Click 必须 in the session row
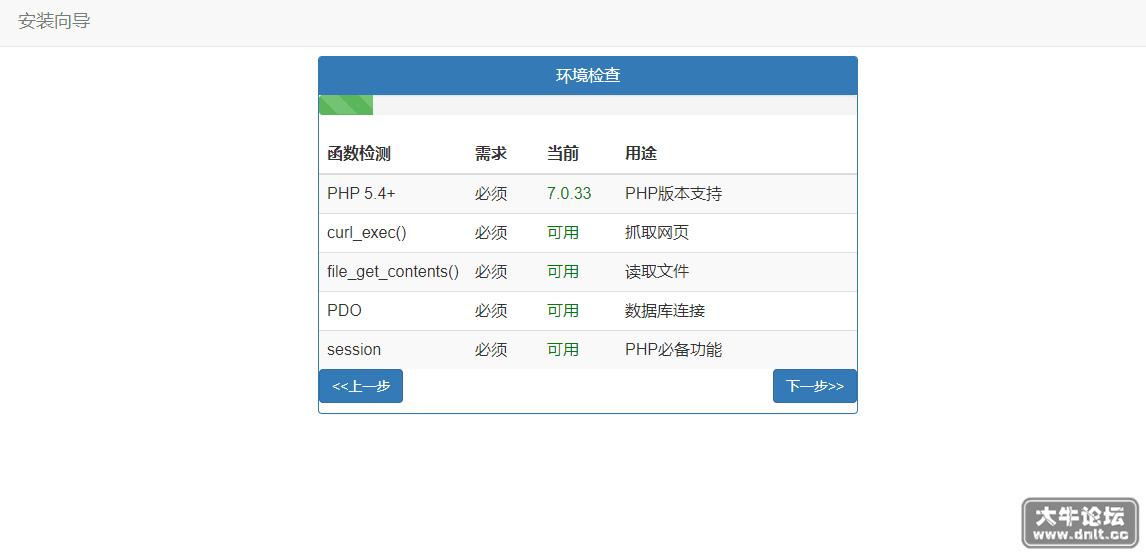Image resolution: width=1146 pixels, height=555 pixels. pos(491,350)
